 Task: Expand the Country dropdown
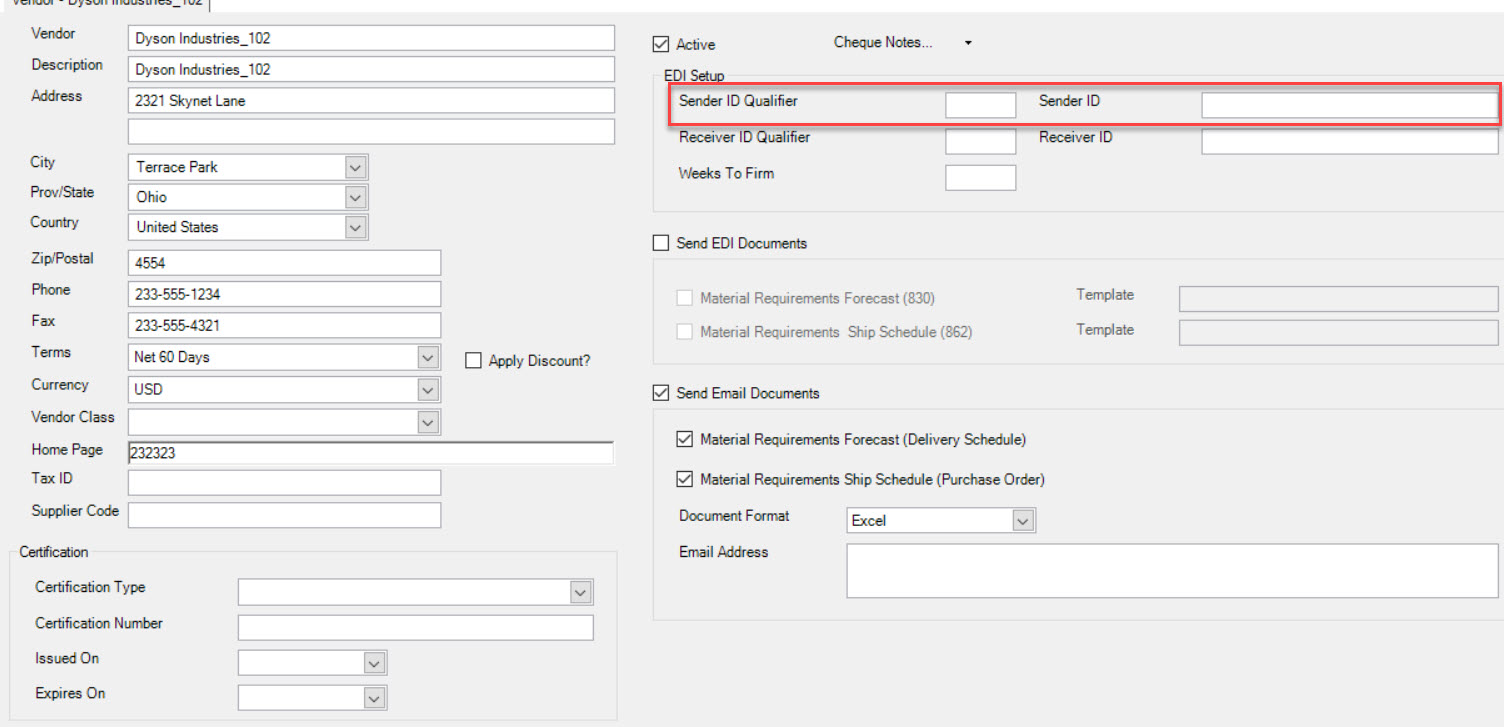click(356, 227)
